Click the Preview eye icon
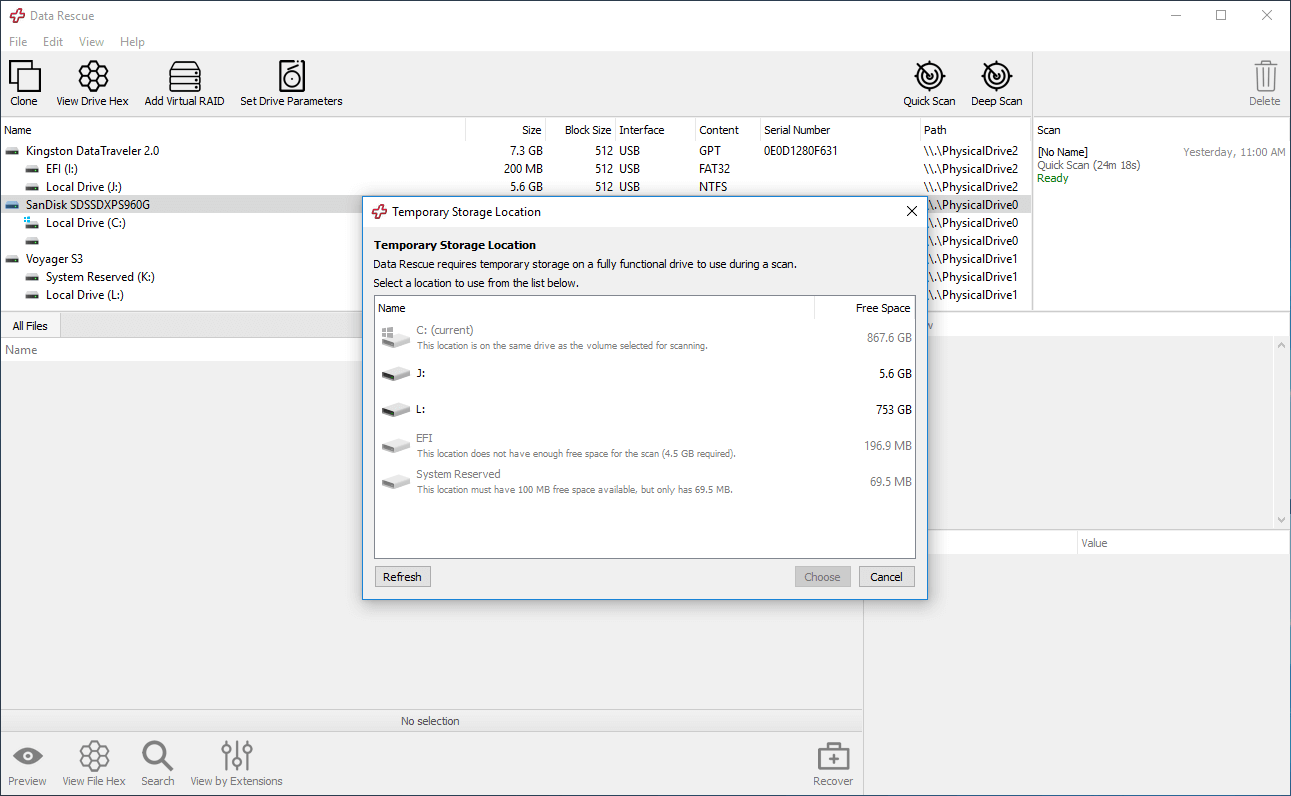This screenshot has height=796, width=1291. point(27,756)
